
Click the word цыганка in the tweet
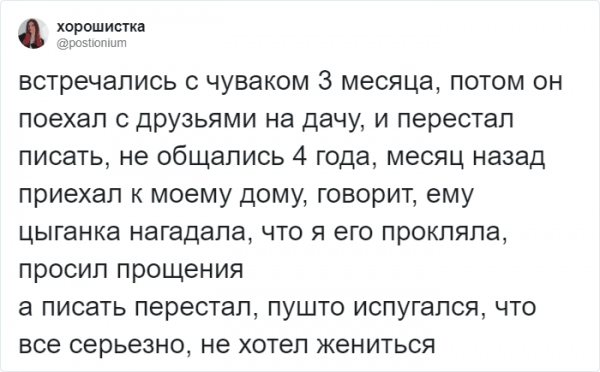(69, 233)
